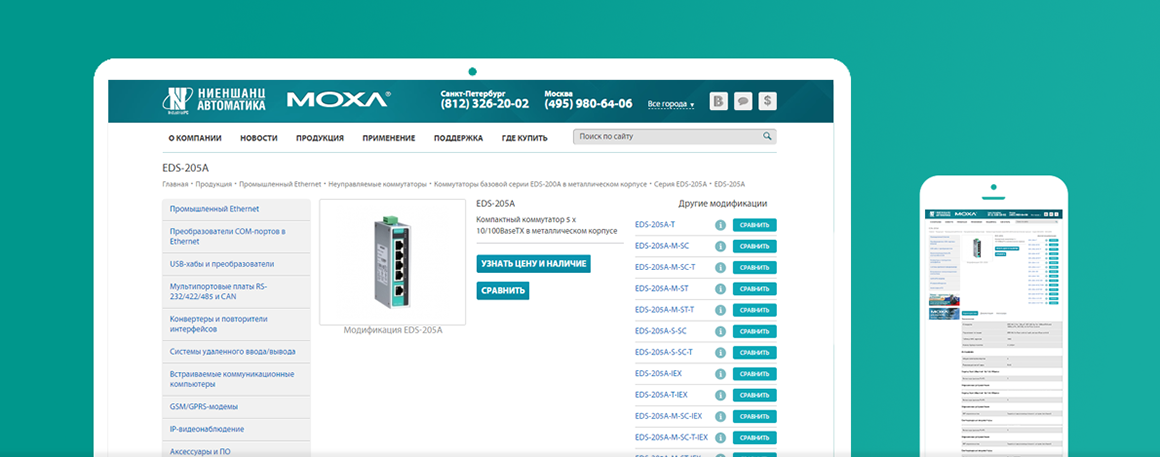Click the Серия EDS-205A breadcrumb link
This screenshot has width=1160, height=457.
(x=681, y=183)
